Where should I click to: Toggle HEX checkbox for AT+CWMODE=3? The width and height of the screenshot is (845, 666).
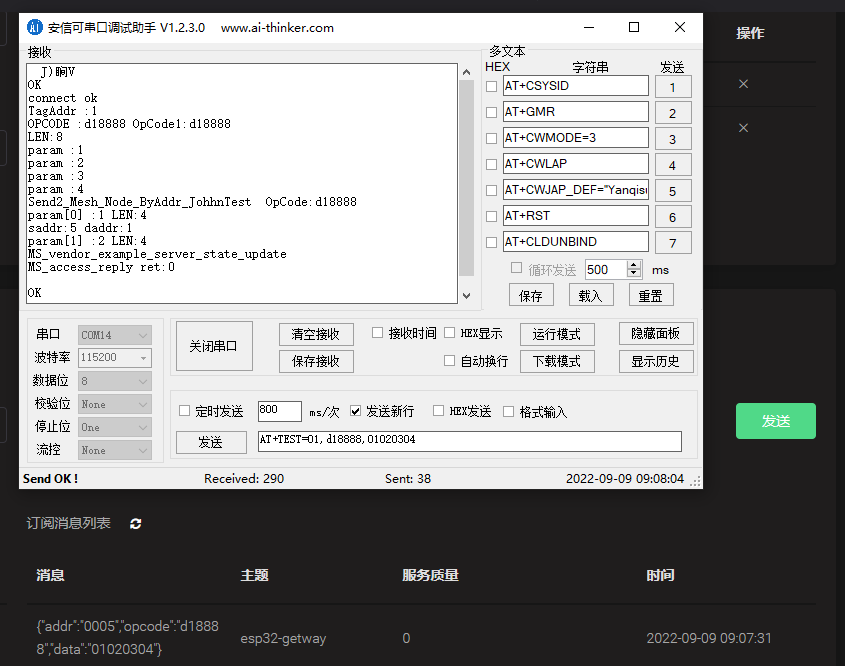(491, 138)
